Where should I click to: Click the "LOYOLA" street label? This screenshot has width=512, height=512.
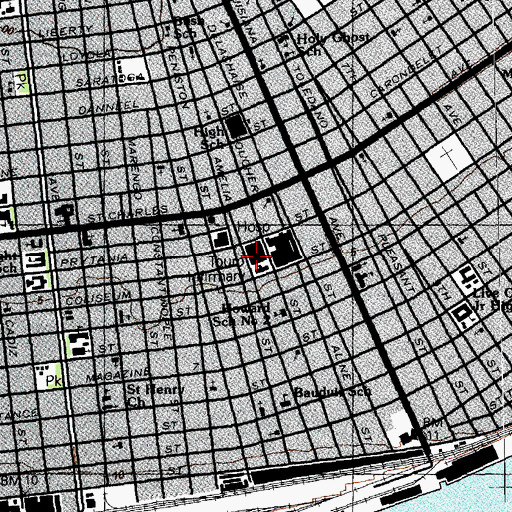pos(86,56)
